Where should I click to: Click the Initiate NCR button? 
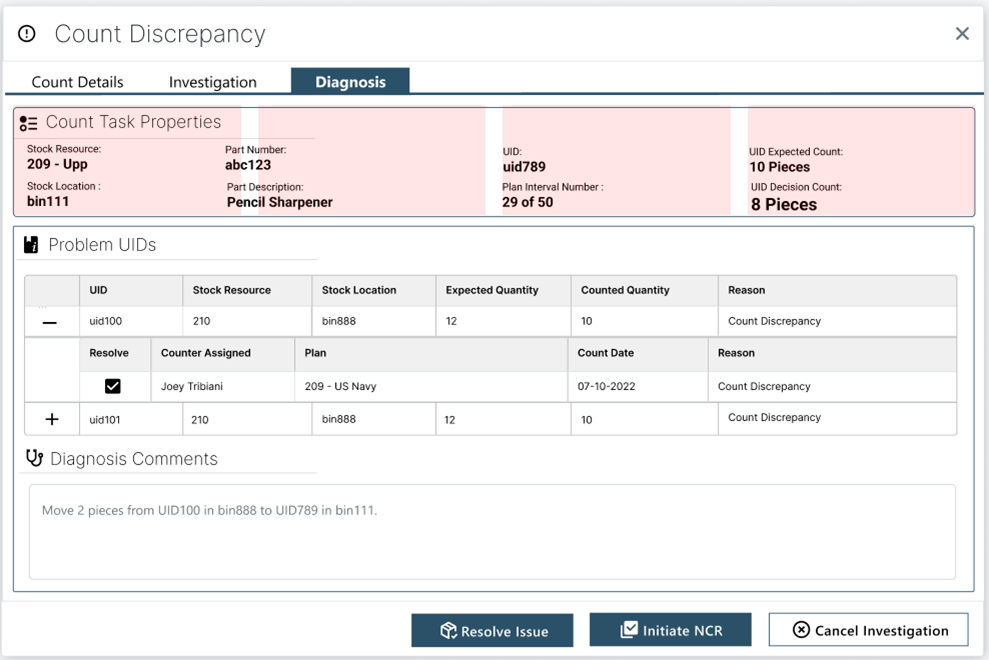pyautogui.click(x=670, y=629)
